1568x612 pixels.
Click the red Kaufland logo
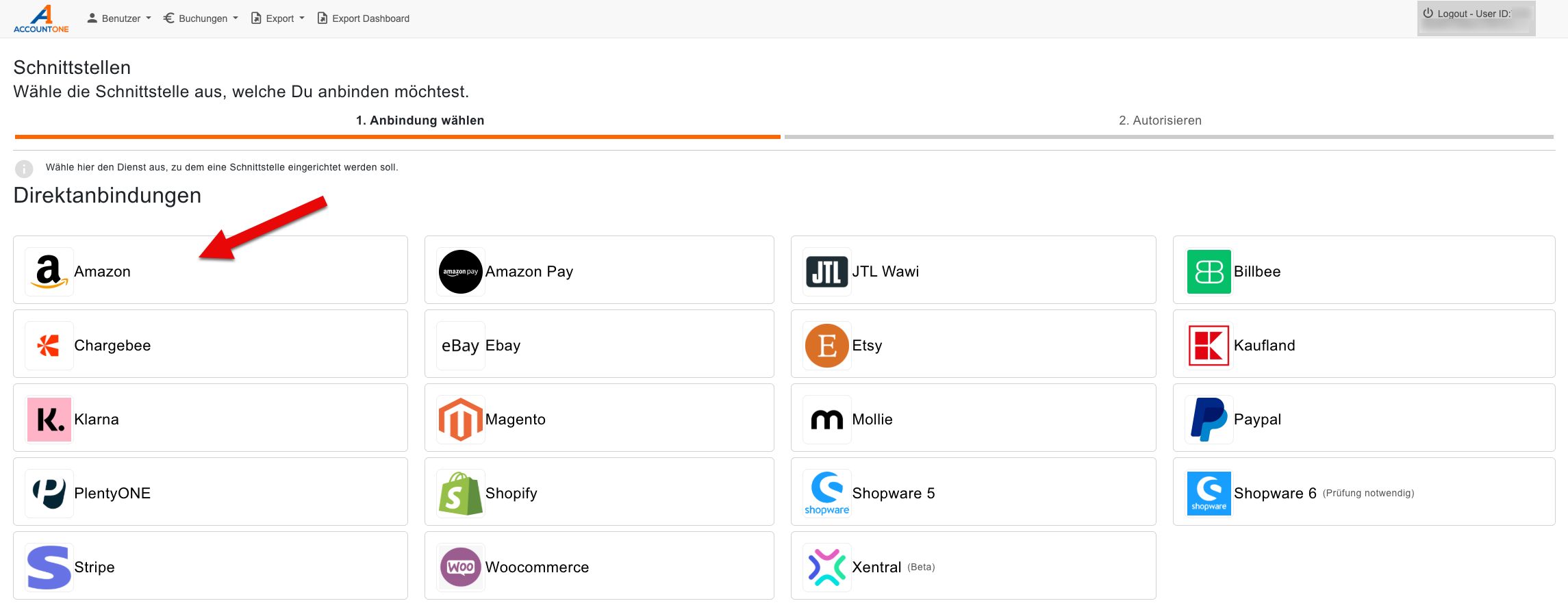[1209, 346]
